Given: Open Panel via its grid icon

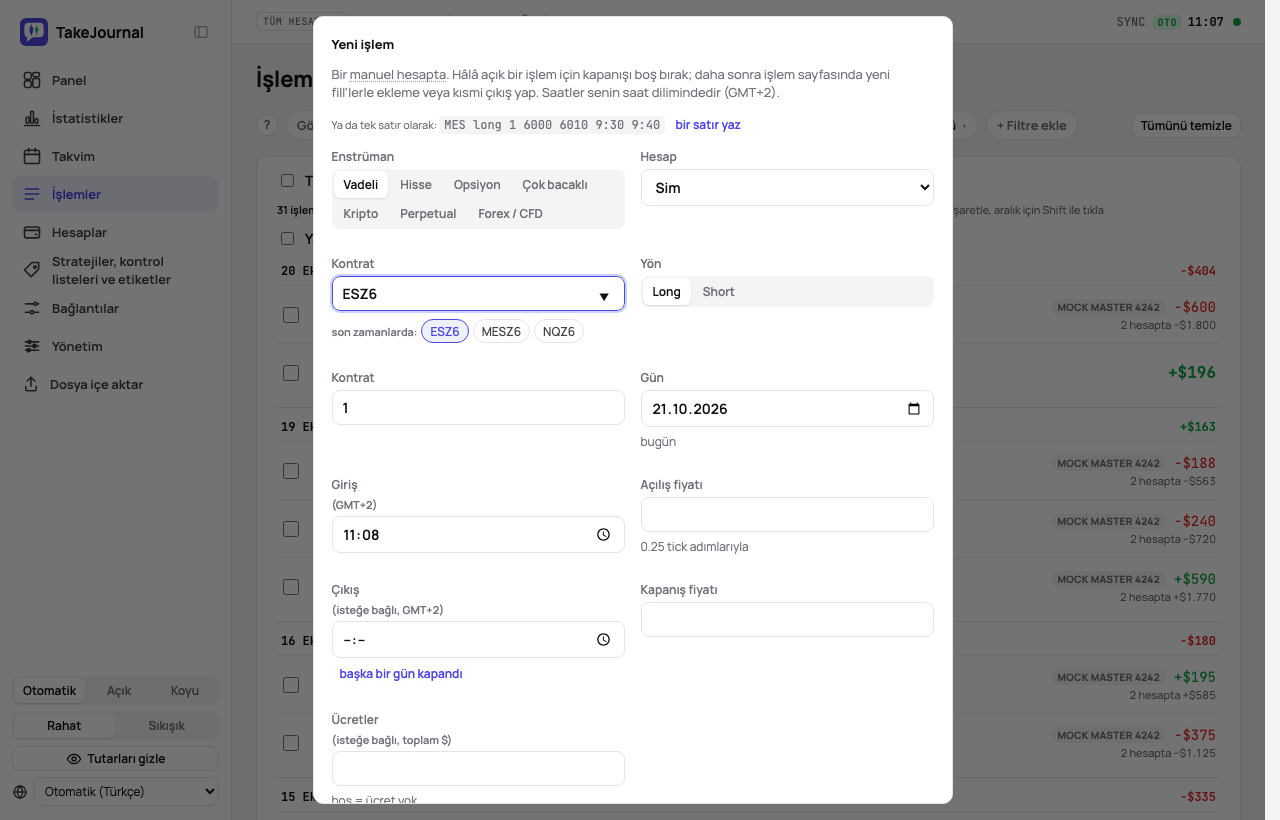Looking at the screenshot, I should tap(32, 80).
